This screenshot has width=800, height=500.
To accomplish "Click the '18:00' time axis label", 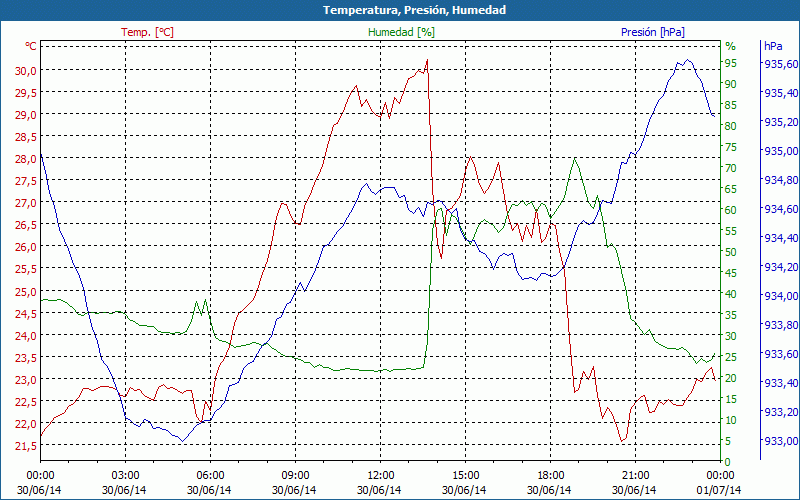I will point(551,476).
